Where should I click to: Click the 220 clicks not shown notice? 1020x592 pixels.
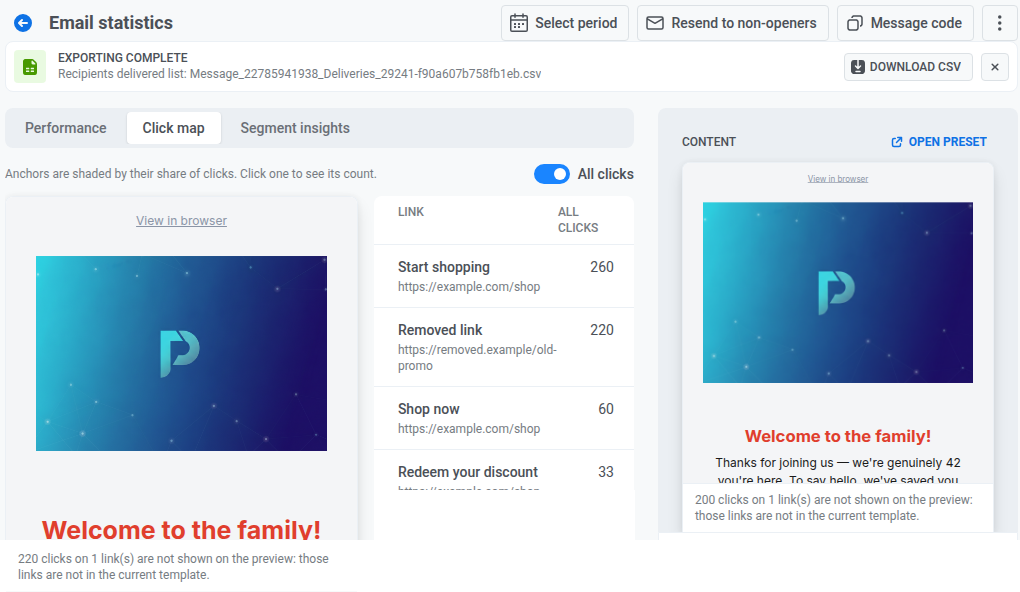173,567
